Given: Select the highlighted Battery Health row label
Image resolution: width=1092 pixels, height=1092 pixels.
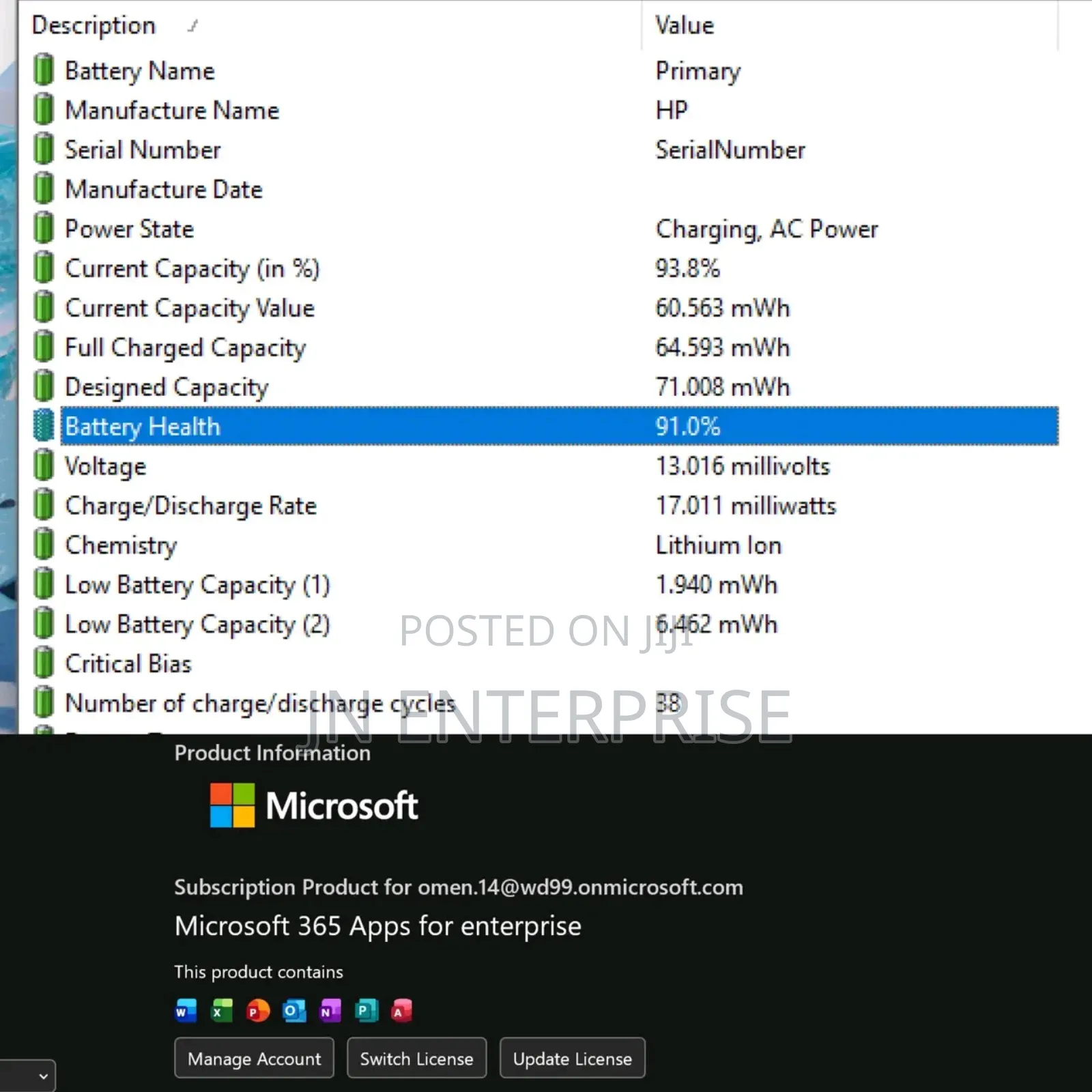Looking at the screenshot, I should [x=143, y=427].
